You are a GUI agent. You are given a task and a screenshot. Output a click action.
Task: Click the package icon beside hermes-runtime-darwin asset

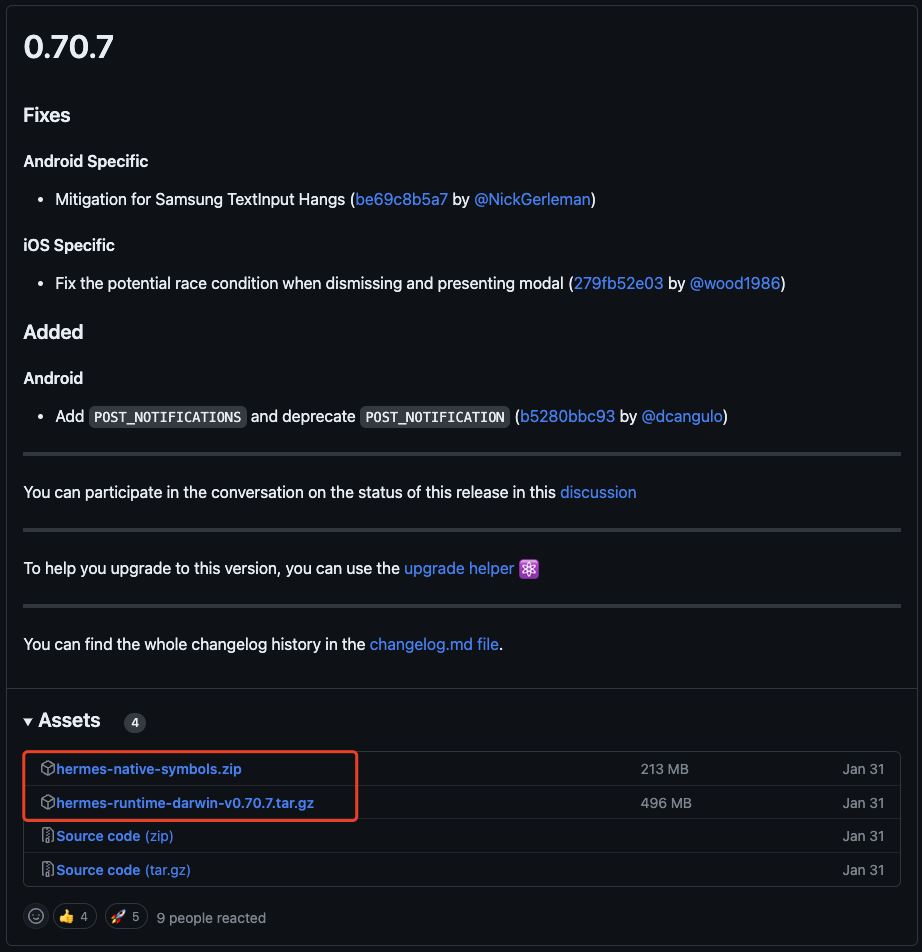coord(46,803)
